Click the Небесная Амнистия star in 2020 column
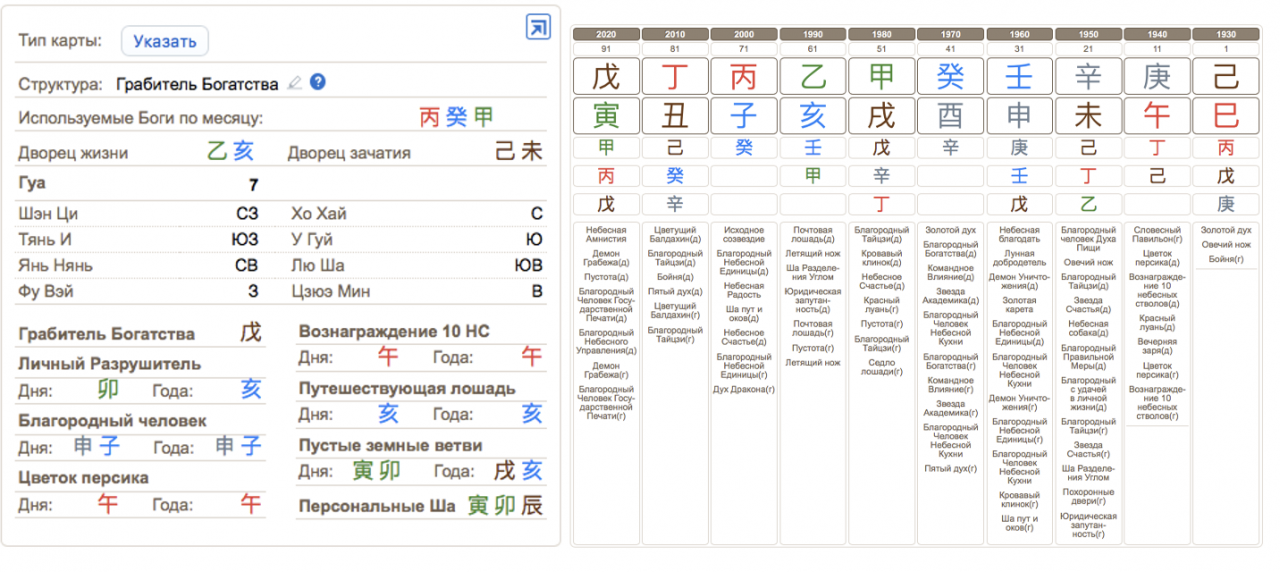Image resolution: width=1280 pixels, height=572 pixels. tap(606, 234)
